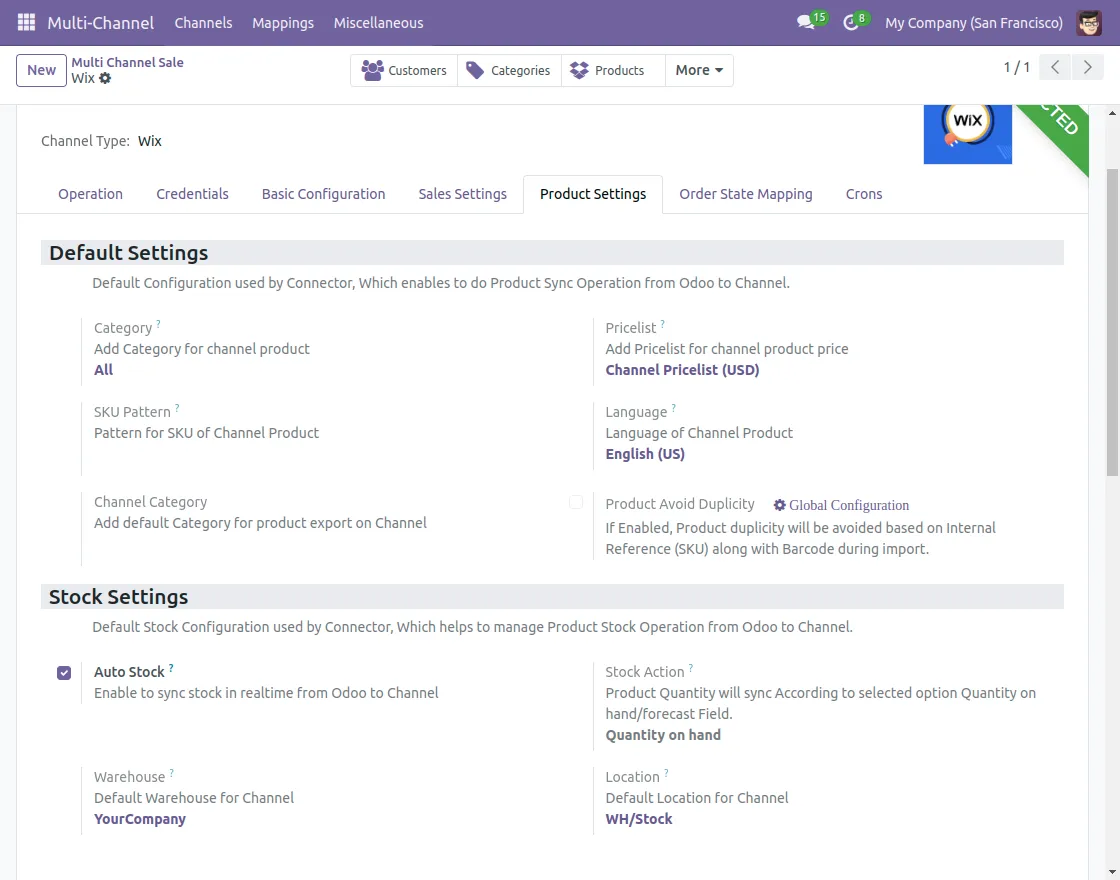Viewport: 1120px width, 880px height.
Task: Open Products via its boxes icon
Action: tap(578, 70)
